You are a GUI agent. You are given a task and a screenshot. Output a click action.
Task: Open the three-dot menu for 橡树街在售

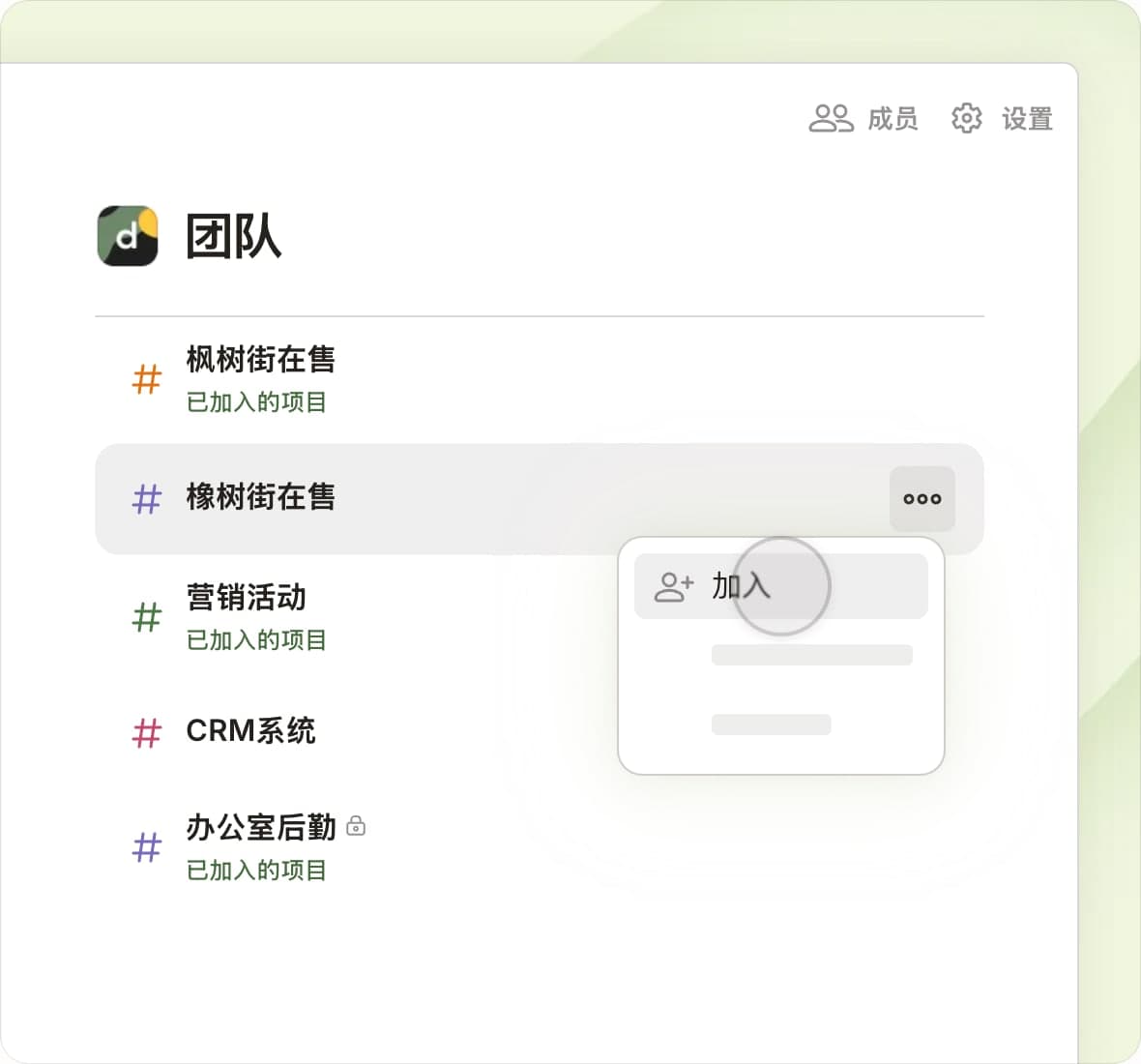(x=922, y=499)
